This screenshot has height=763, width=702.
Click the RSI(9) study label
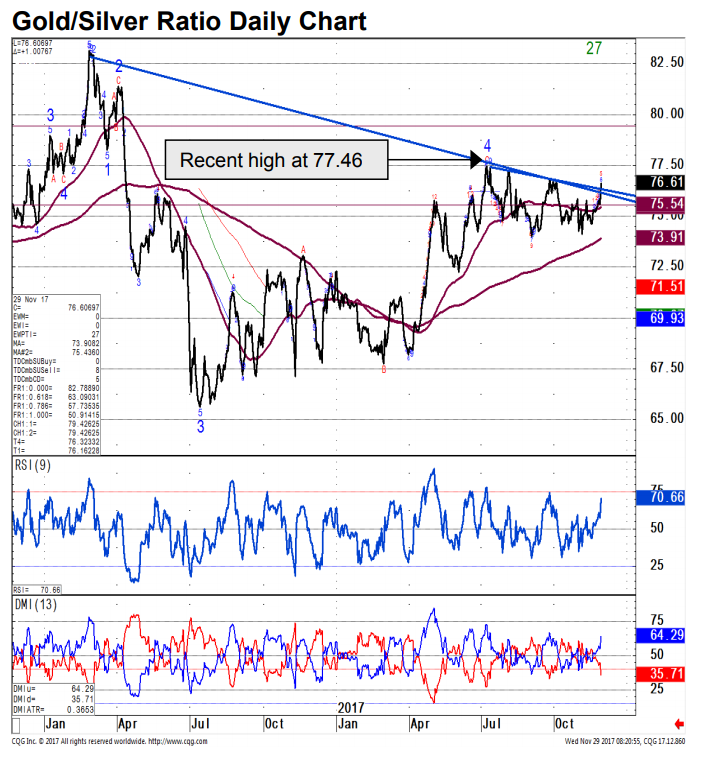pos(33,466)
